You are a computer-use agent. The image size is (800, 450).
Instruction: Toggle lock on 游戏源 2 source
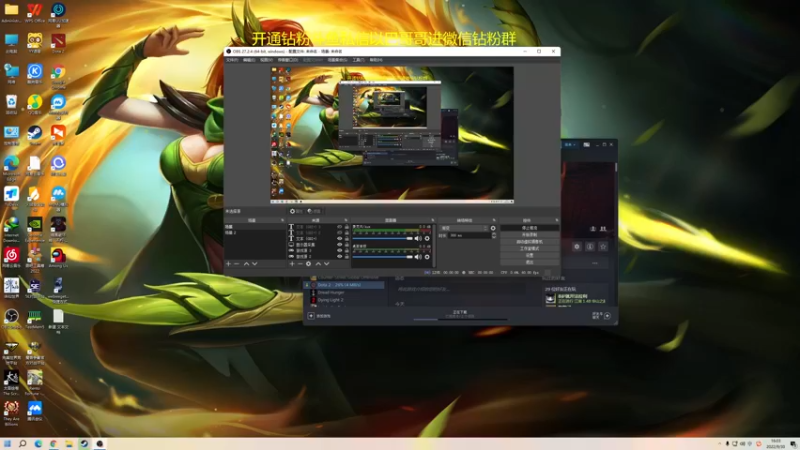pos(347,257)
